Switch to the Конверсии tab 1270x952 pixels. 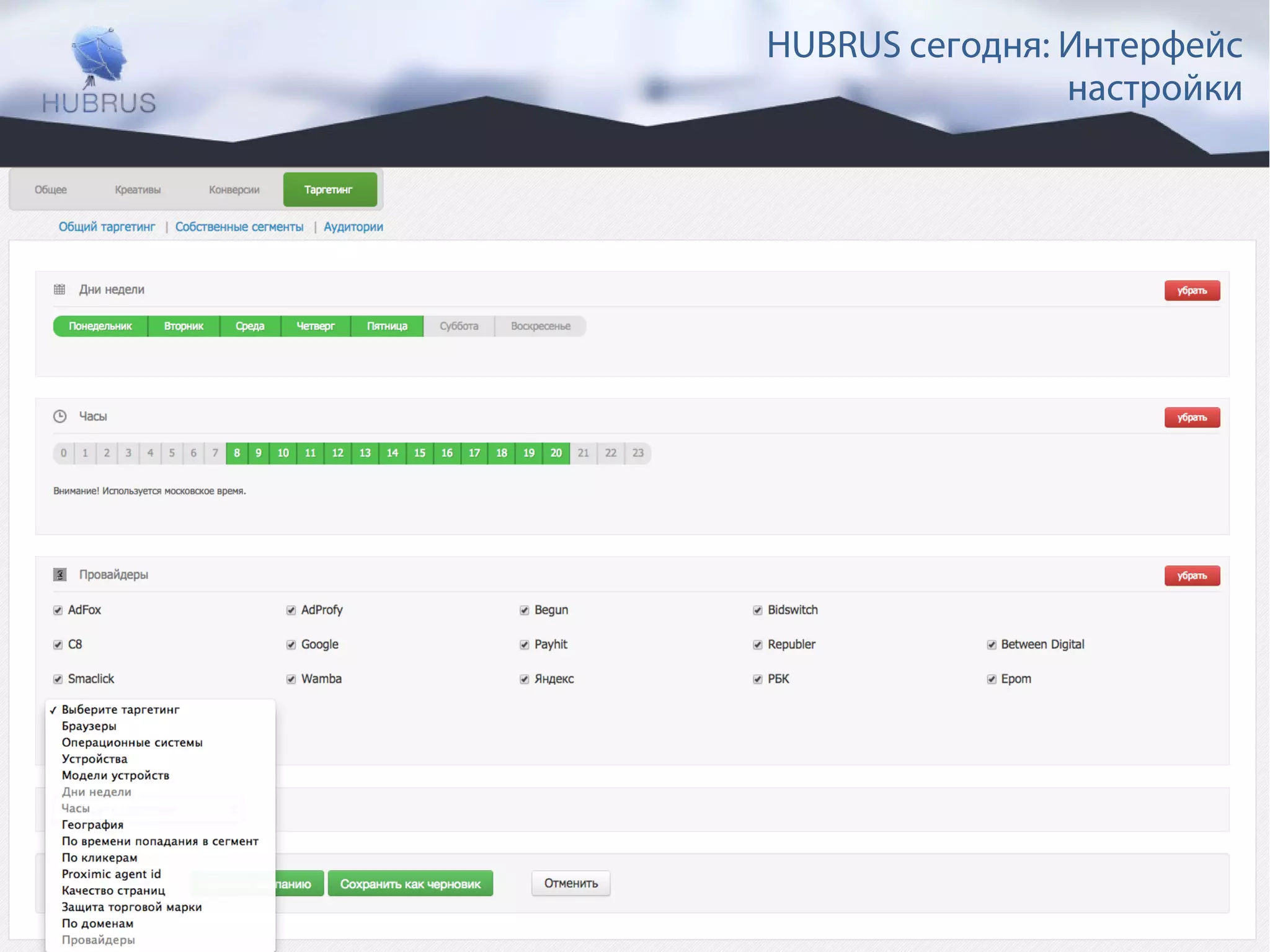tap(234, 190)
